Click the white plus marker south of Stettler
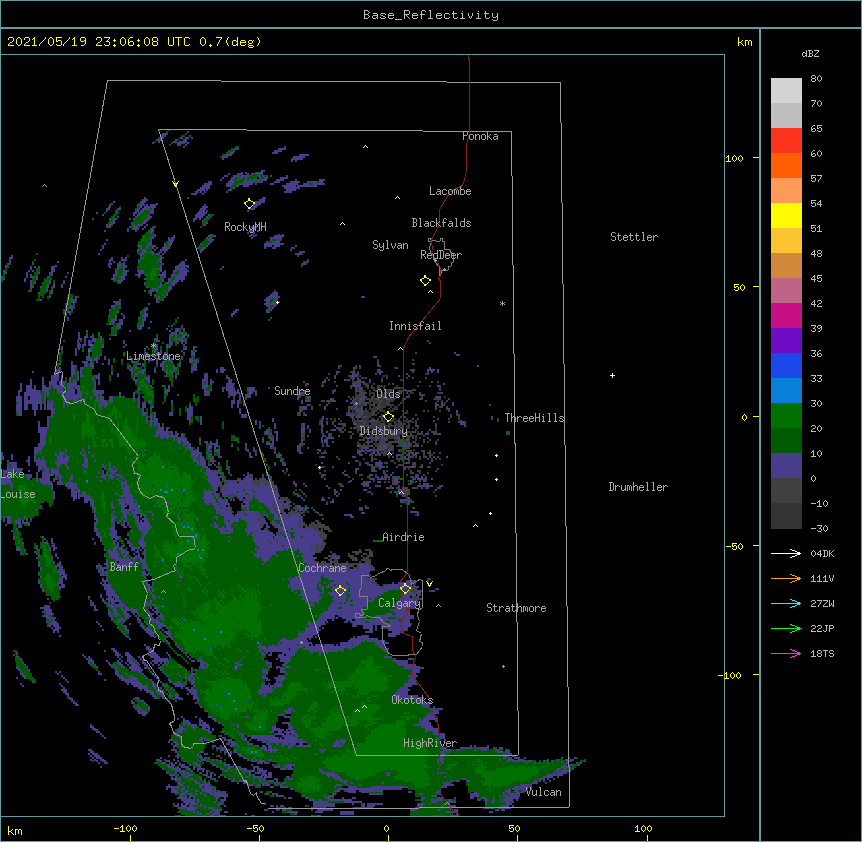862x842 pixels. 612,375
